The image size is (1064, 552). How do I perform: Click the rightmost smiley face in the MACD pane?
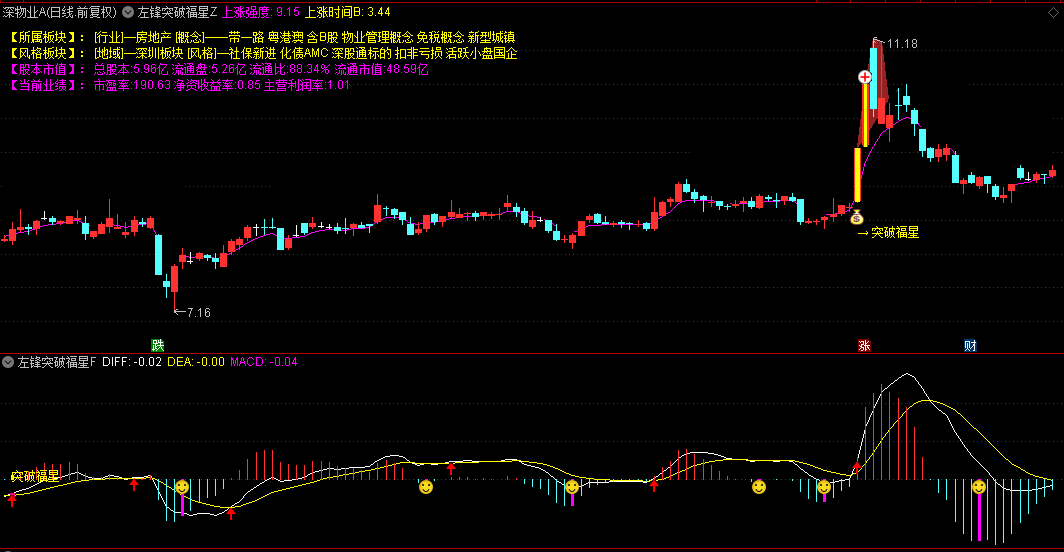click(978, 487)
